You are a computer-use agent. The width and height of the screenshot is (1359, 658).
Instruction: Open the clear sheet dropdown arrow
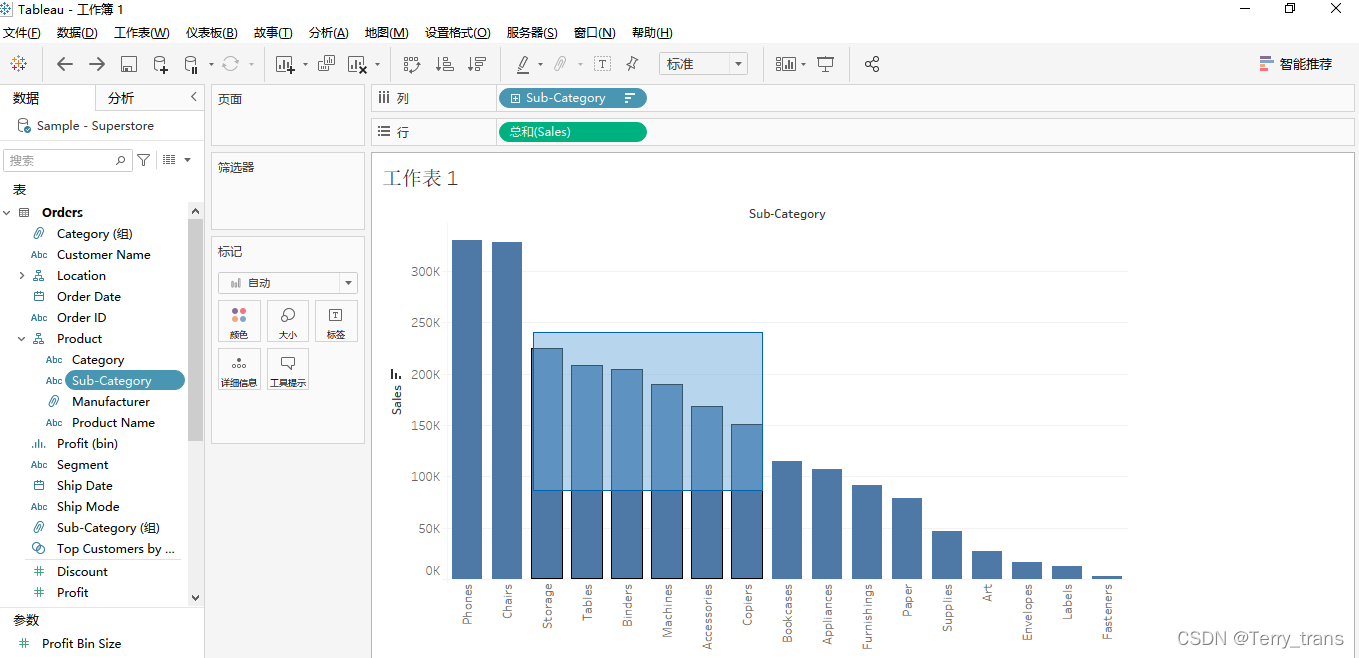click(x=377, y=65)
